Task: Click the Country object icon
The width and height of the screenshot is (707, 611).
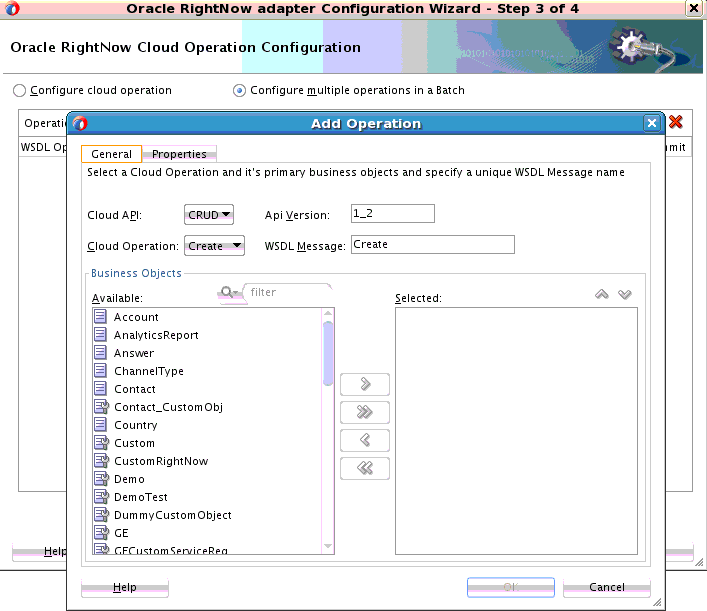Action: pos(101,425)
